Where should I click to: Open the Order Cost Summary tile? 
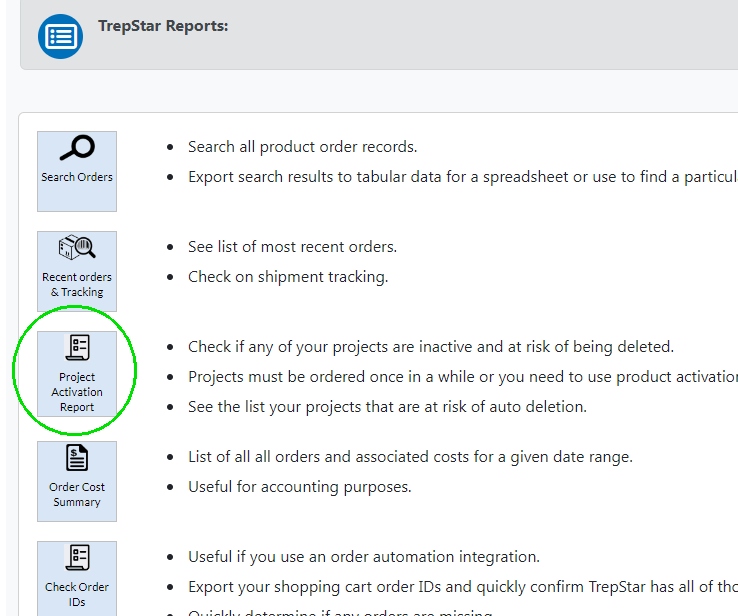point(77,481)
